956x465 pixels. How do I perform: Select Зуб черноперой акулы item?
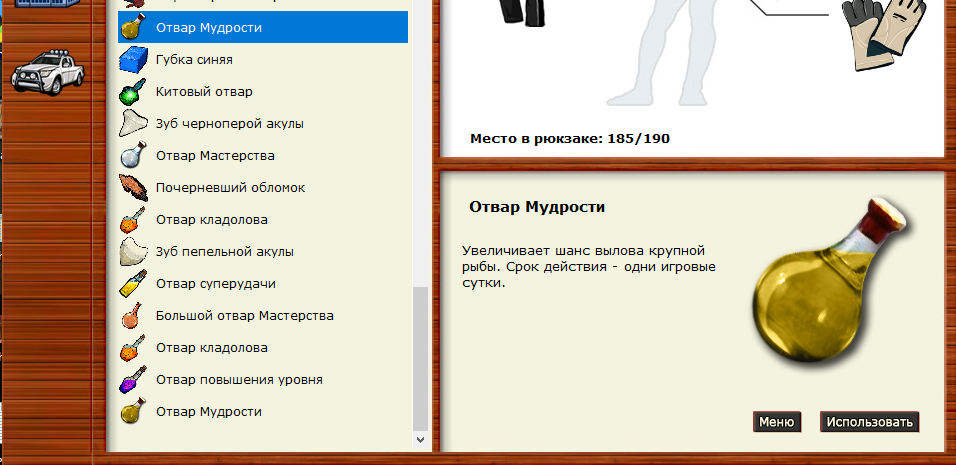263,124
